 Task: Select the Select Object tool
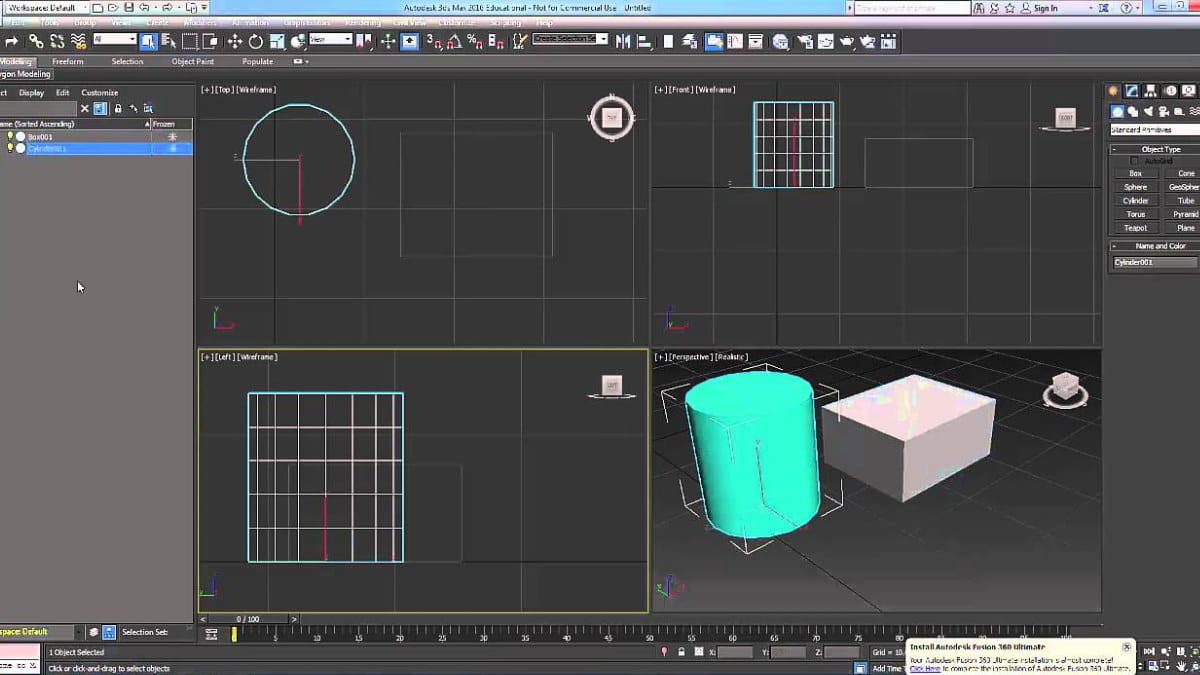click(150, 42)
